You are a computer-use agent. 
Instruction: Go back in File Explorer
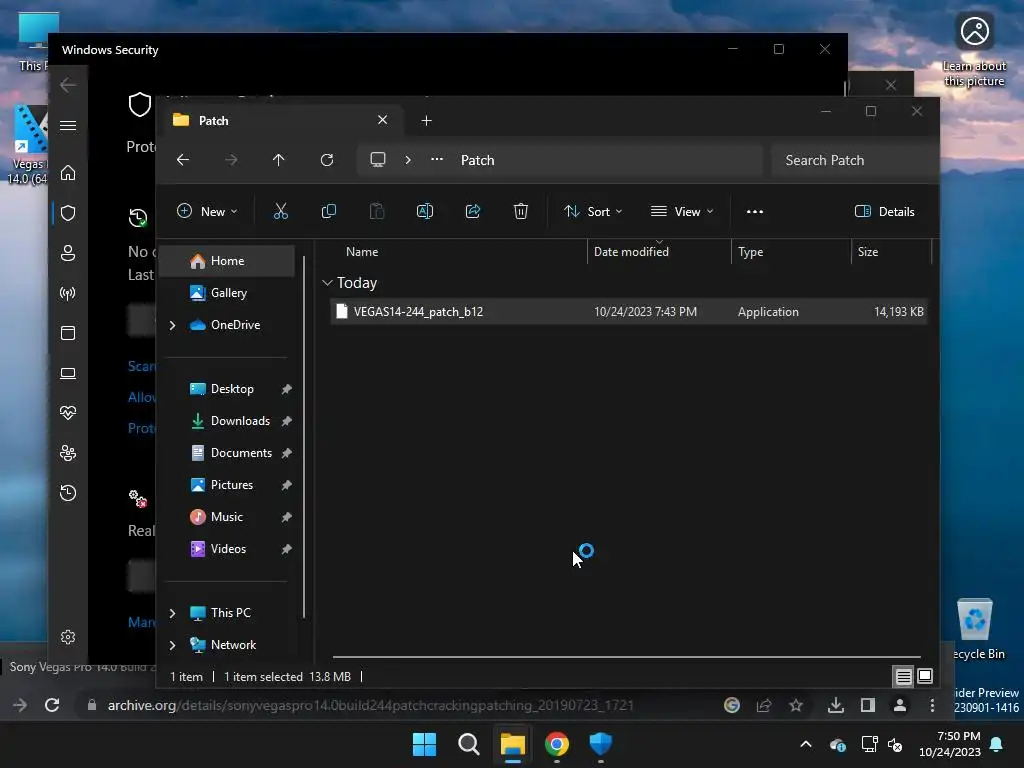click(183, 160)
